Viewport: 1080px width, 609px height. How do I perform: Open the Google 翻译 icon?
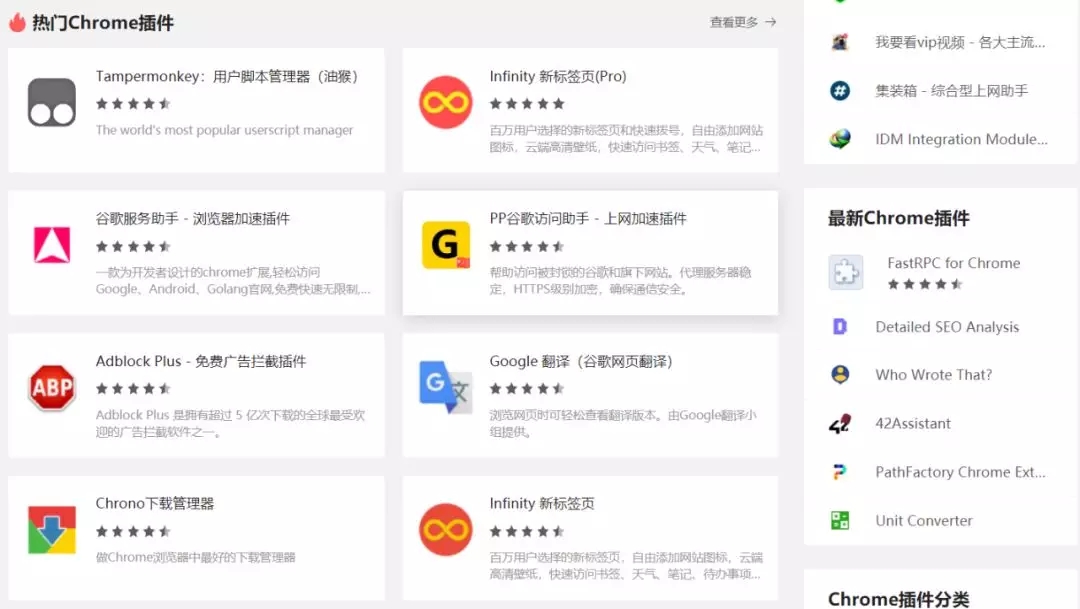coord(446,386)
